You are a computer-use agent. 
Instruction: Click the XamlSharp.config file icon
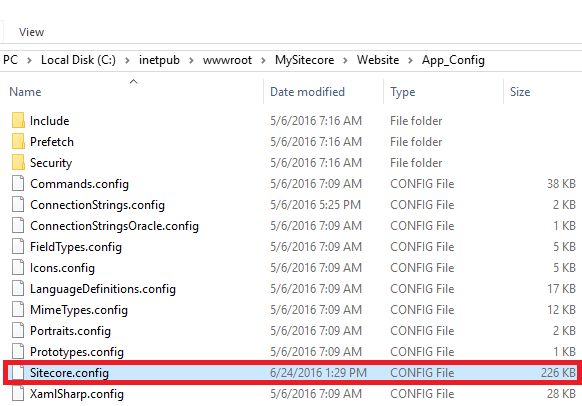point(18,393)
